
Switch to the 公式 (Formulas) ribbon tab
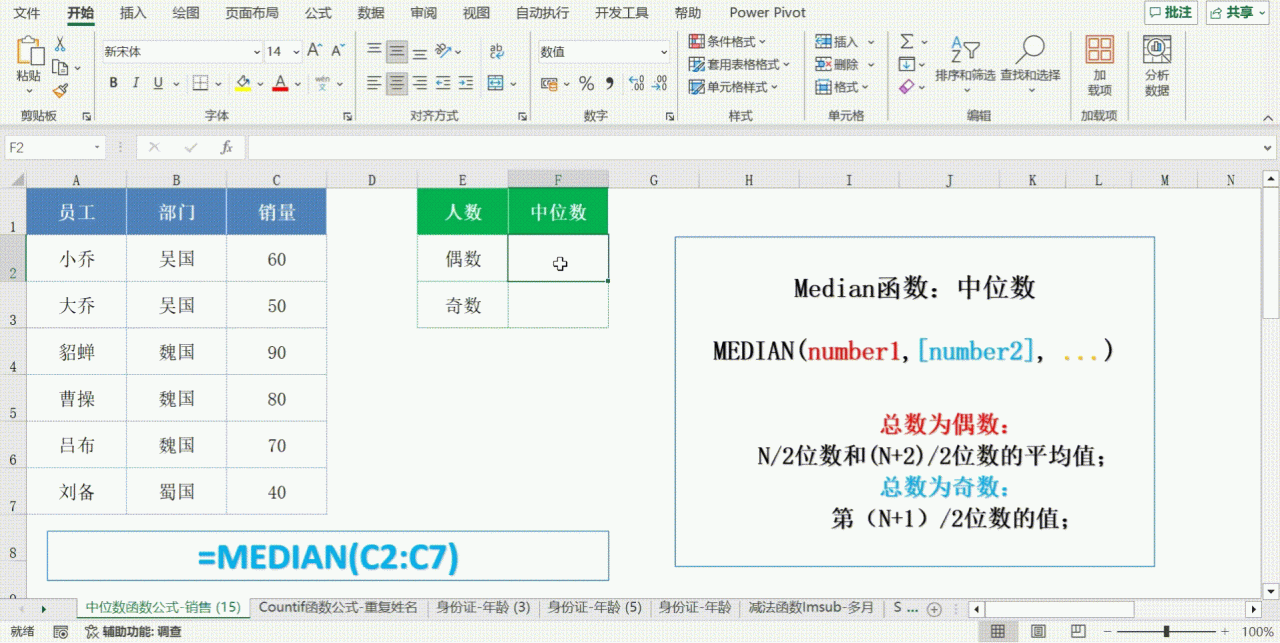click(318, 13)
